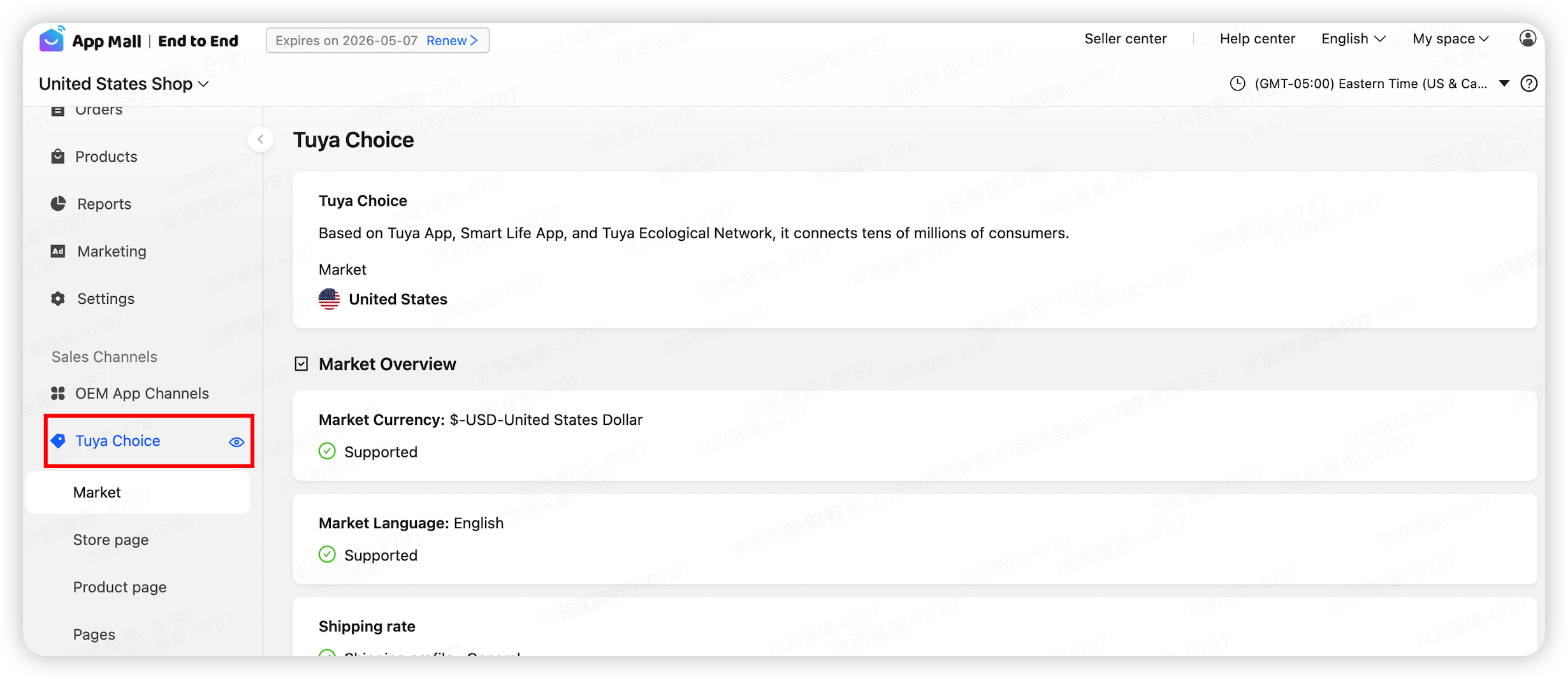Click the United States market name

[x=398, y=299]
